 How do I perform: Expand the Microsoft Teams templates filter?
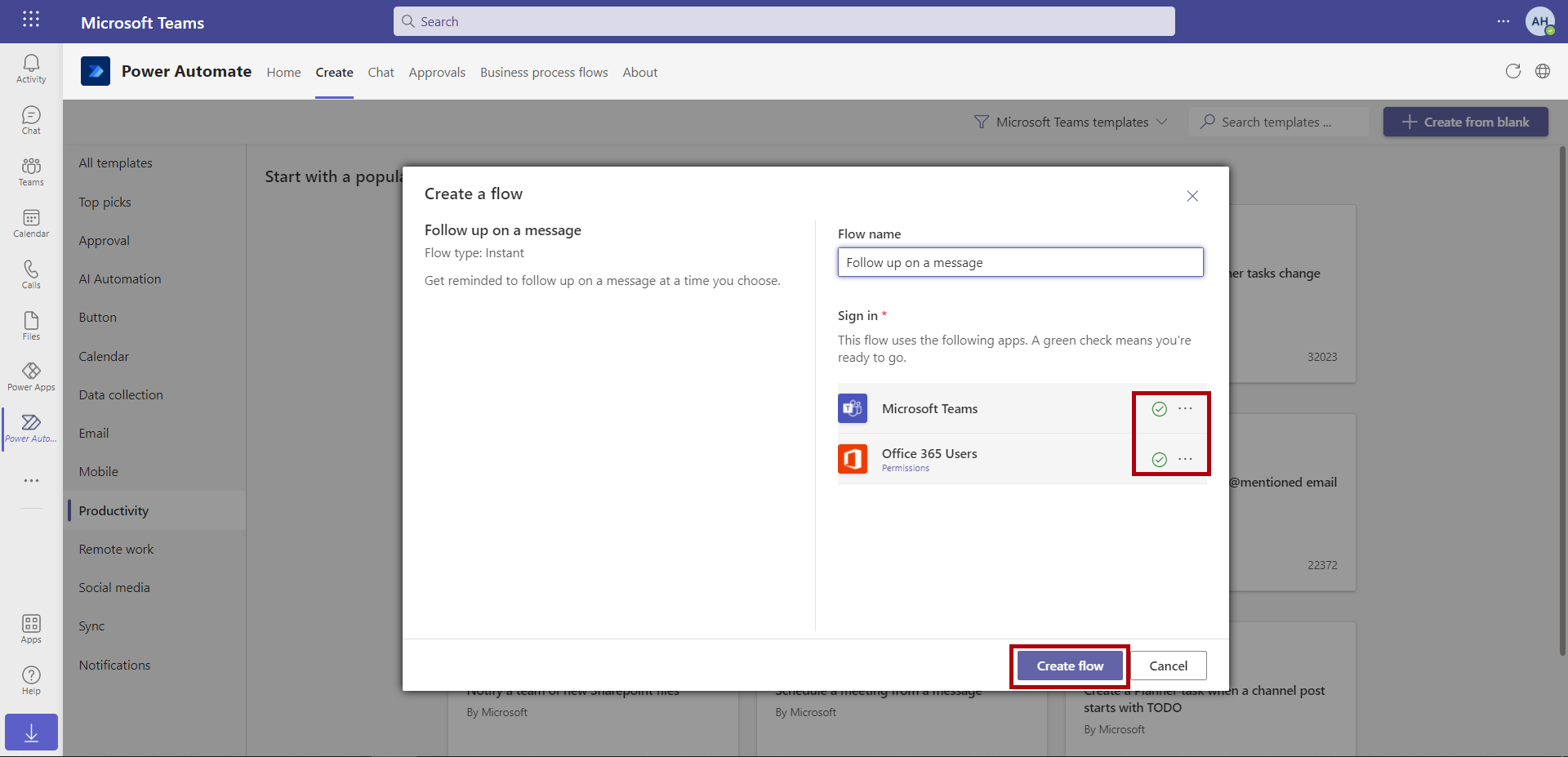[x=1071, y=122]
